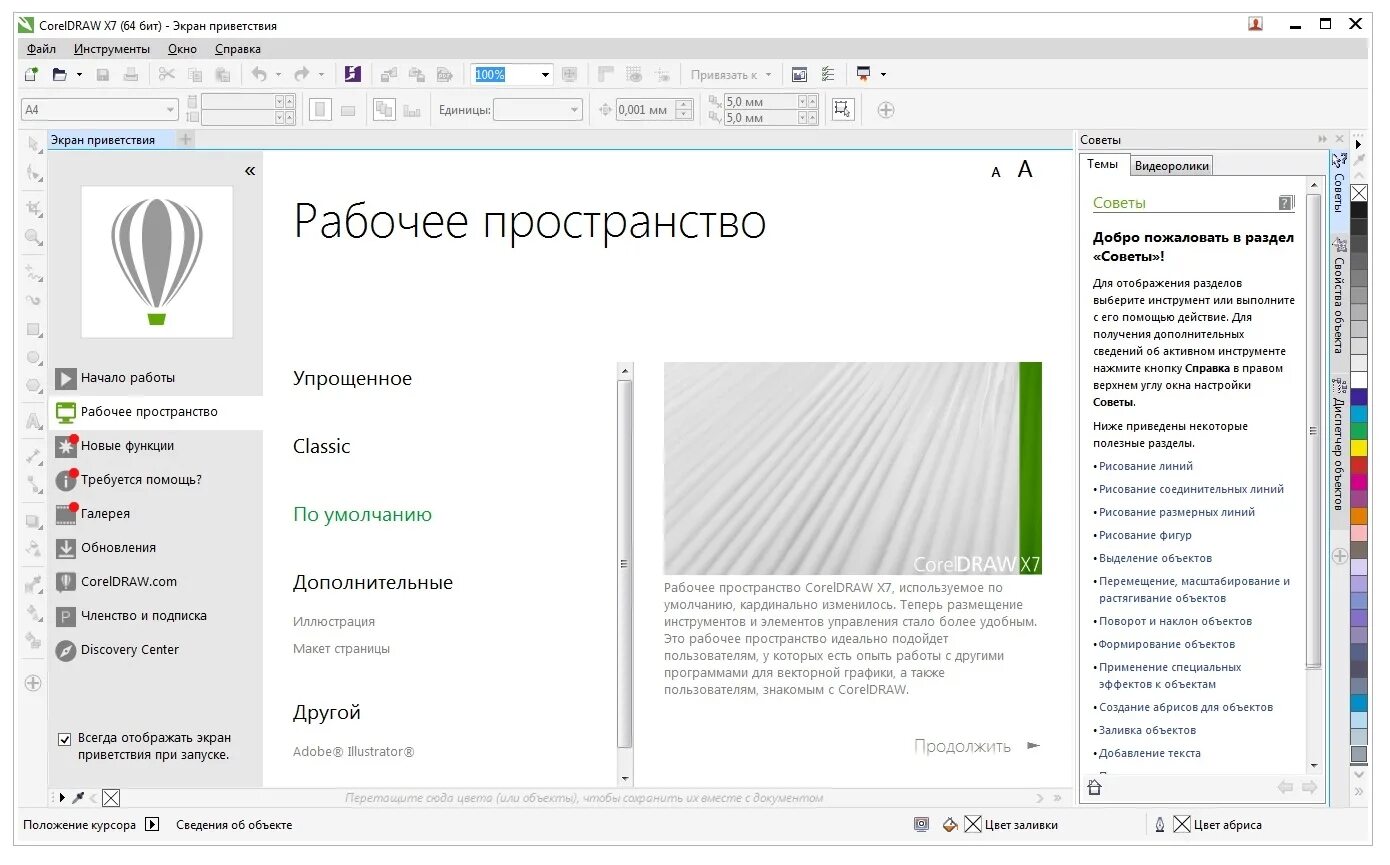Open the zoom level 100% dropdown
Screen dimensions: 1390x865
pos(545,74)
